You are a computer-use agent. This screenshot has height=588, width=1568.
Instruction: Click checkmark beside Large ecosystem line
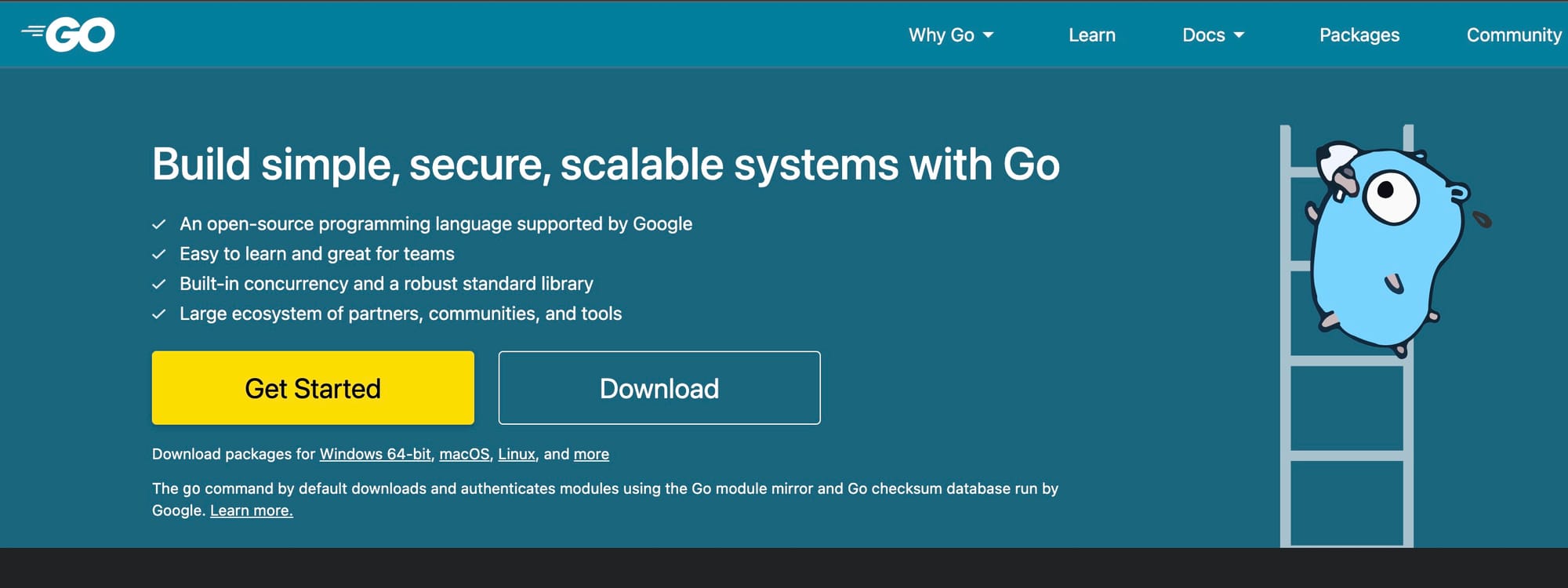click(159, 314)
